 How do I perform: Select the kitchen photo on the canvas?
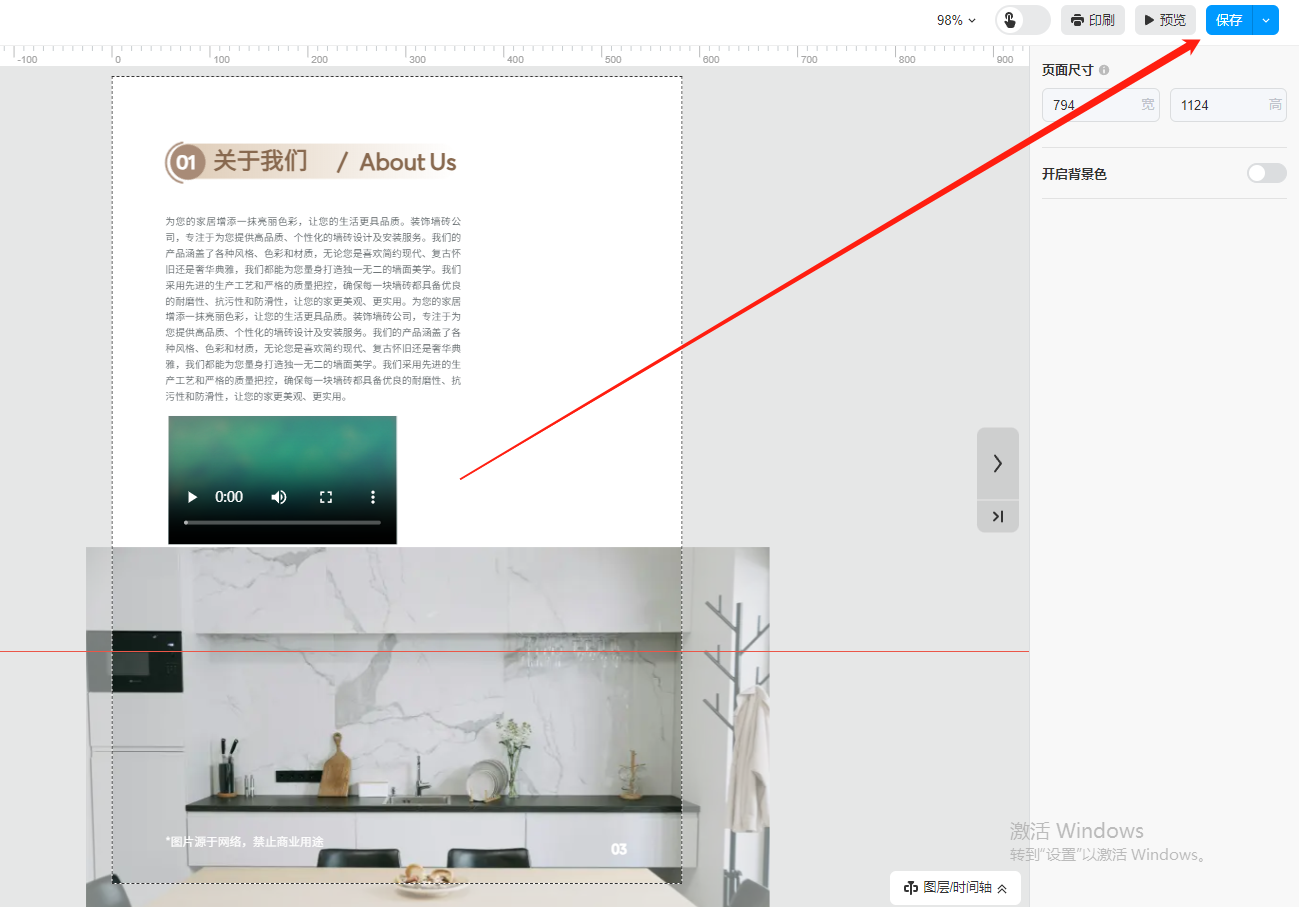tap(427, 720)
